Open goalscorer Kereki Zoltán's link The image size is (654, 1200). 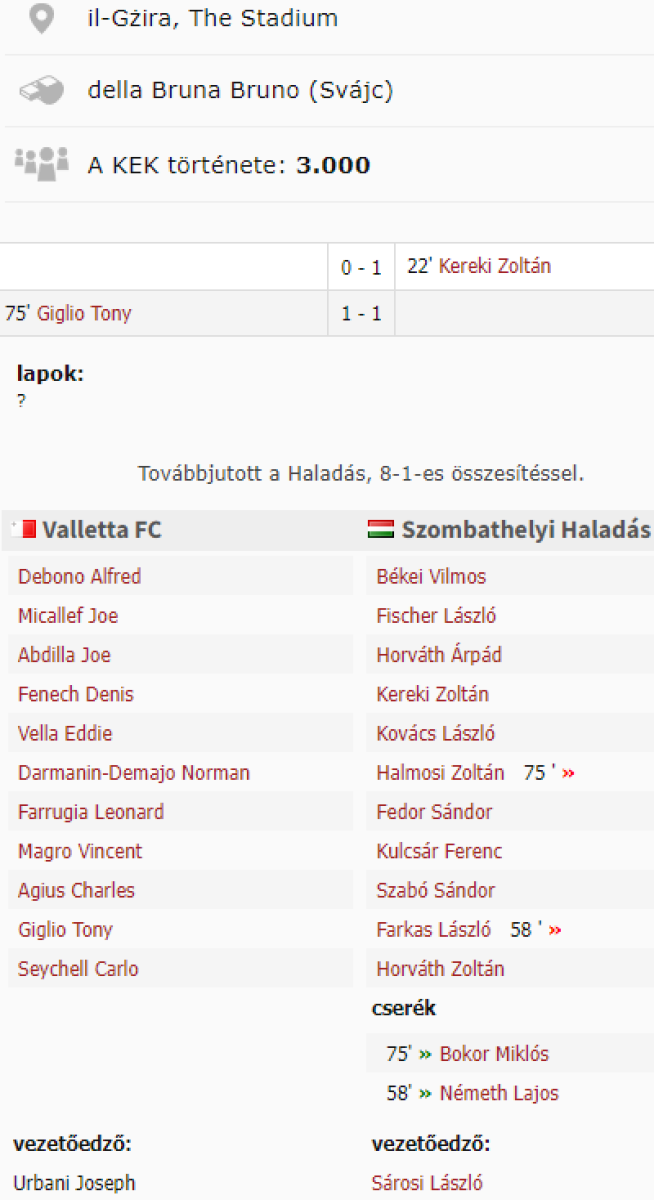(494, 266)
